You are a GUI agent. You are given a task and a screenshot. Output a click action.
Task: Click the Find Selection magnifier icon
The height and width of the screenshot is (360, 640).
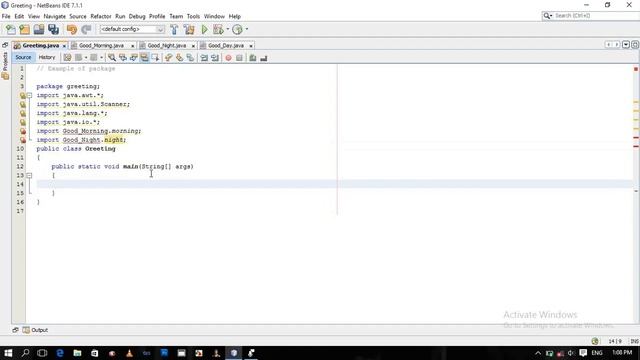click(112, 58)
